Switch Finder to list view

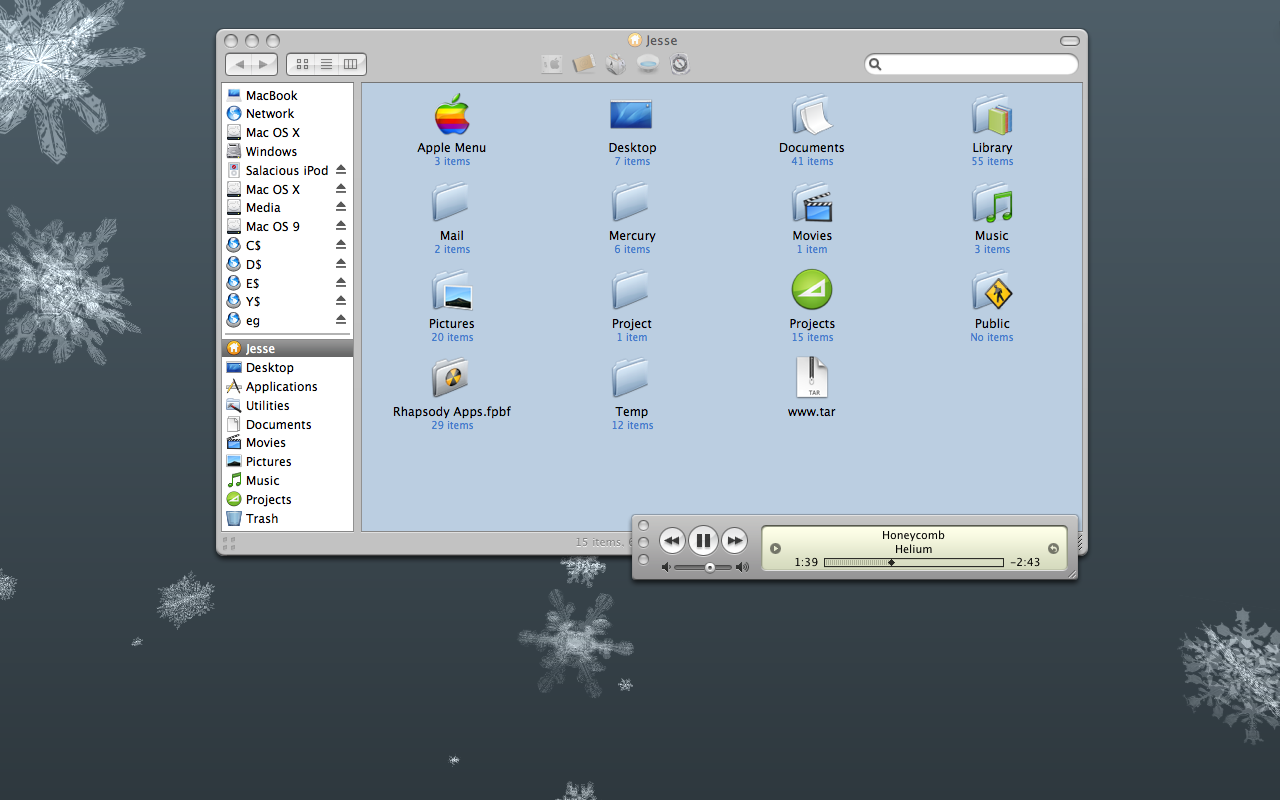pyautogui.click(x=326, y=64)
